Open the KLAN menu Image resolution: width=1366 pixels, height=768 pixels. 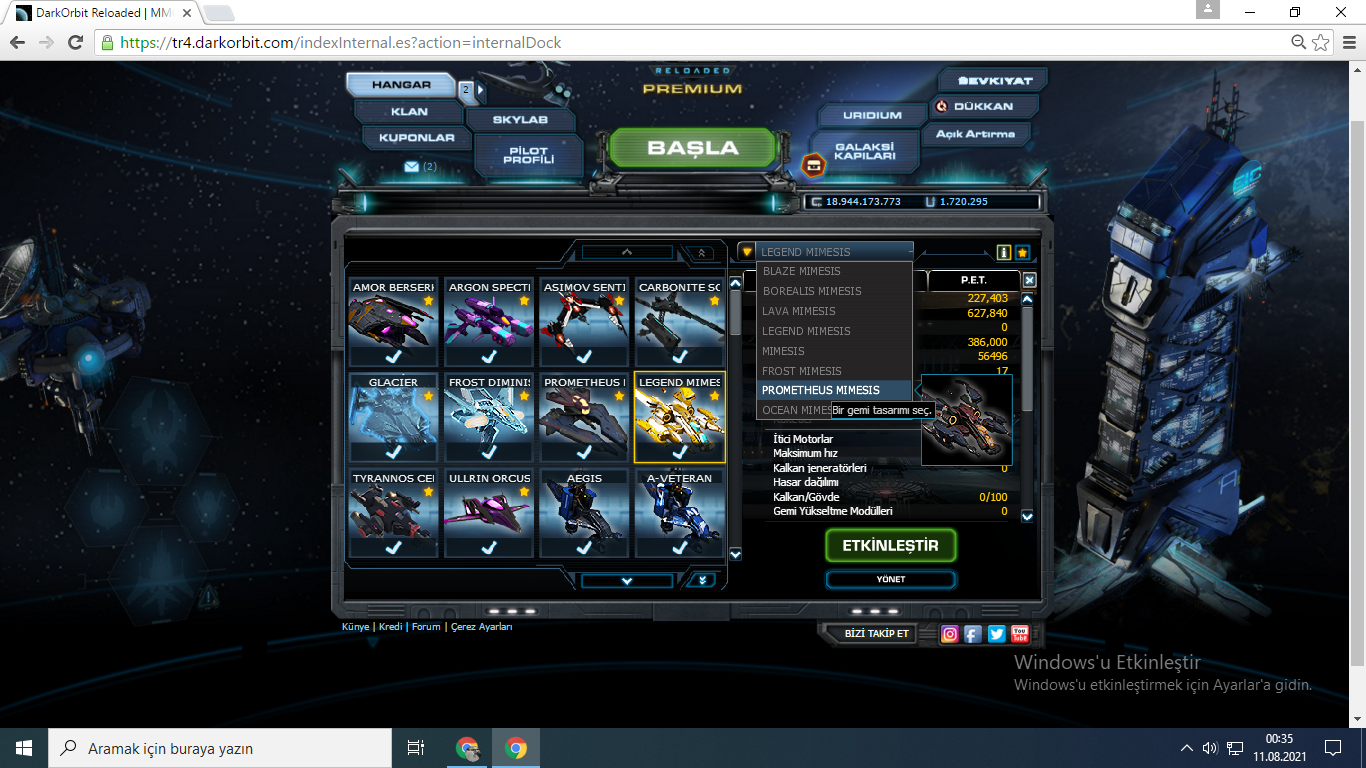pyautogui.click(x=409, y=112)
